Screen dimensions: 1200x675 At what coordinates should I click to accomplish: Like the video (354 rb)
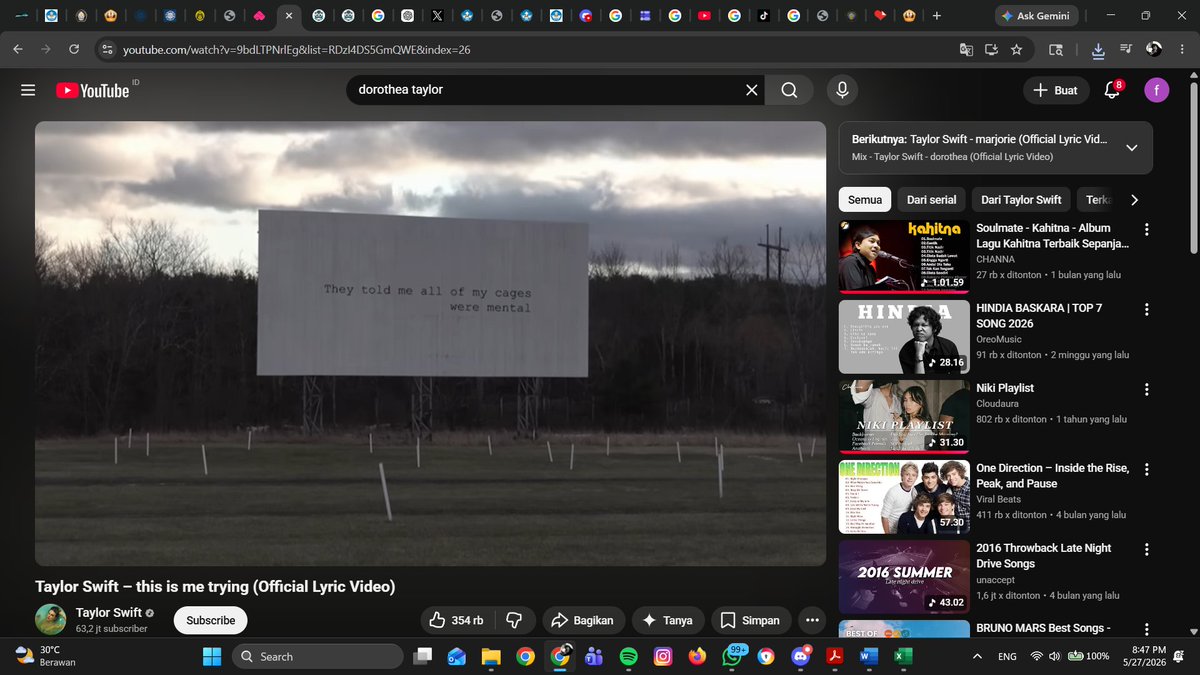455,620
